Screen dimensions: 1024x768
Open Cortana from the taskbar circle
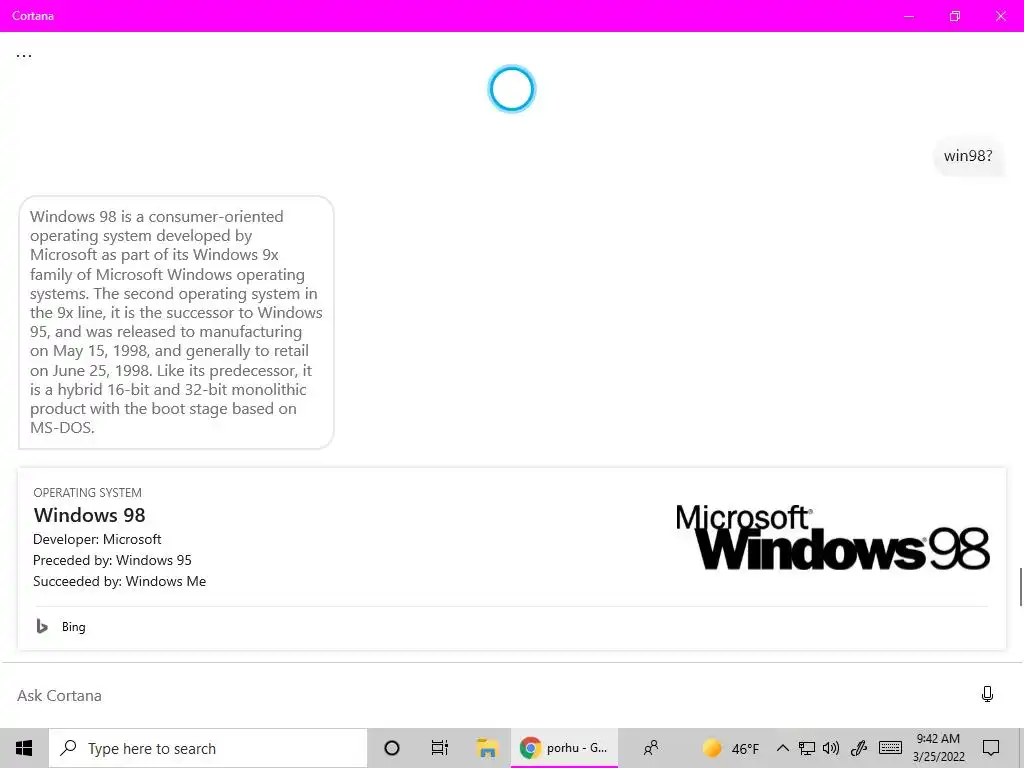[x=391, y=748]
